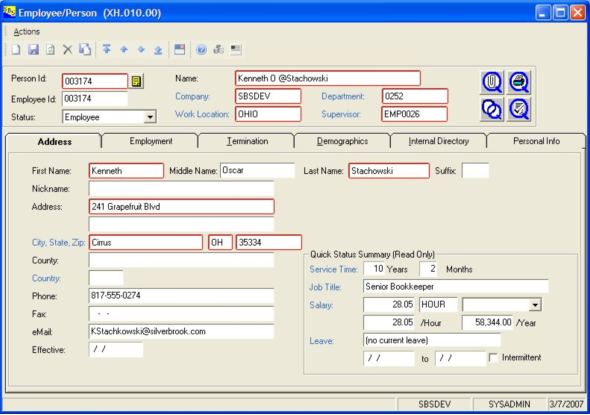
Task: Open the Actions menu
Action: 26,32
